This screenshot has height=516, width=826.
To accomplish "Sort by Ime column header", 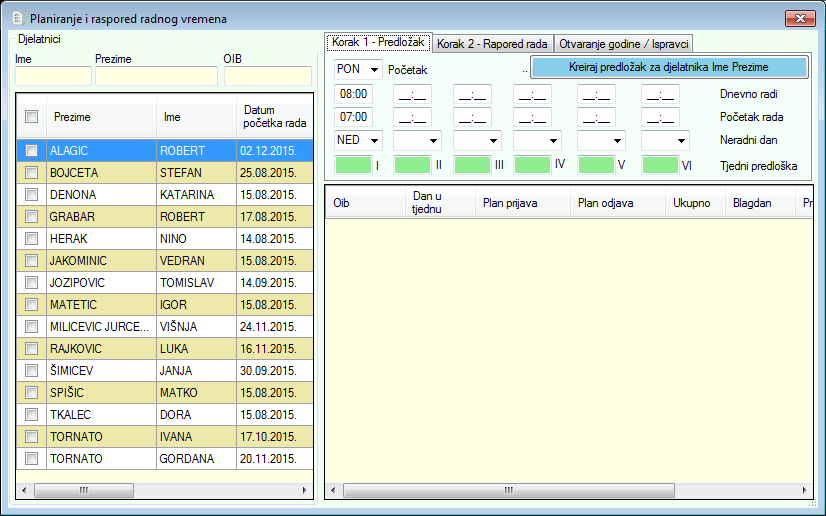I will tap(196, 116).
